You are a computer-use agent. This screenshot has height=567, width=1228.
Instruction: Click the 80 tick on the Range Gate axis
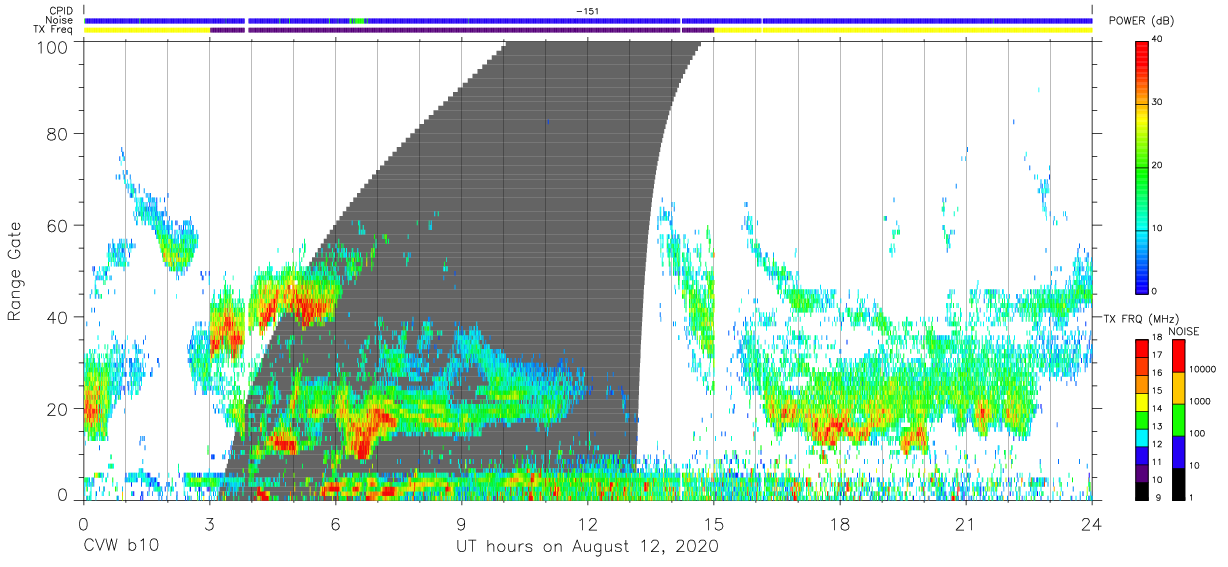tap(59, 134)
